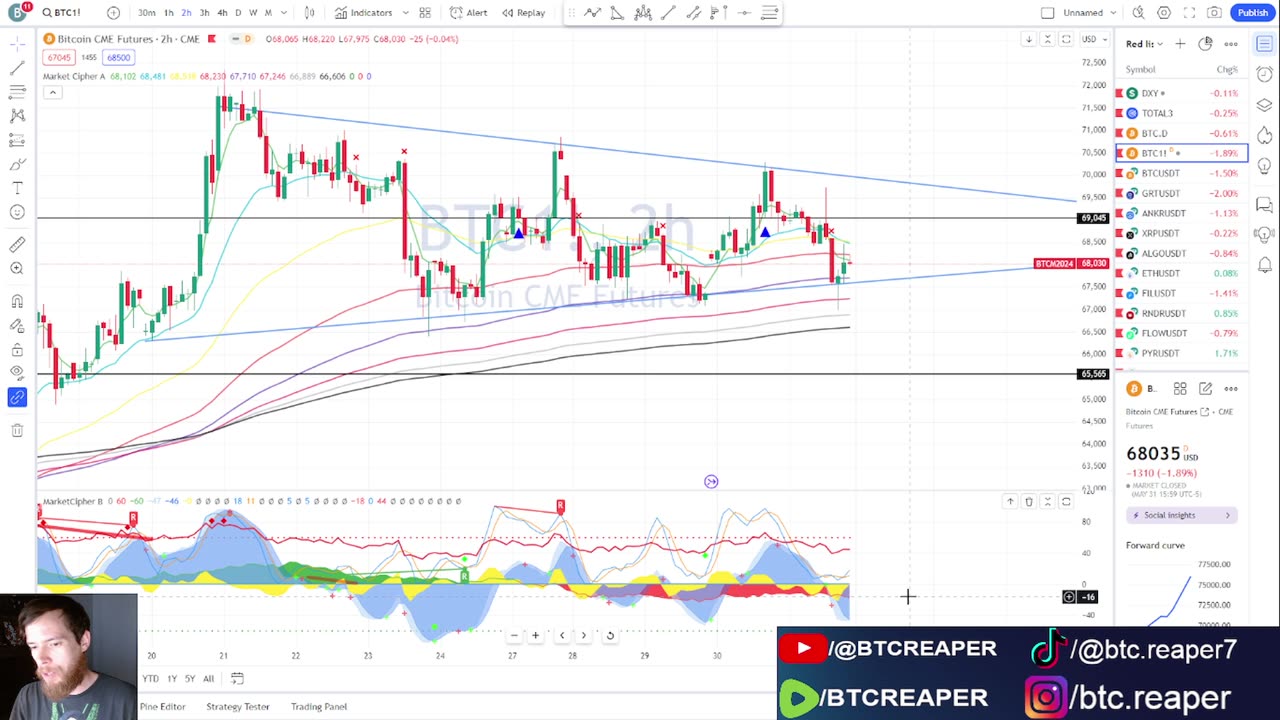
Task: Select the 3h timeframe
Action: [204, 13]
